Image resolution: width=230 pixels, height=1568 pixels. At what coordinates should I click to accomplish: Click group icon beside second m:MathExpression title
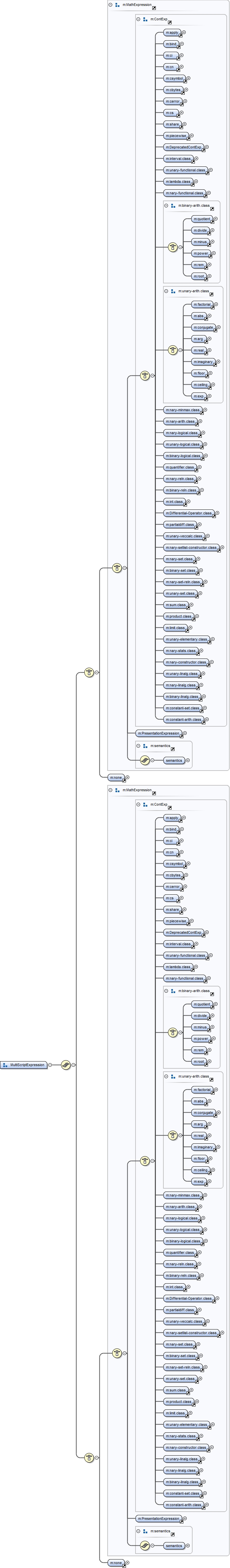(117, 790)
